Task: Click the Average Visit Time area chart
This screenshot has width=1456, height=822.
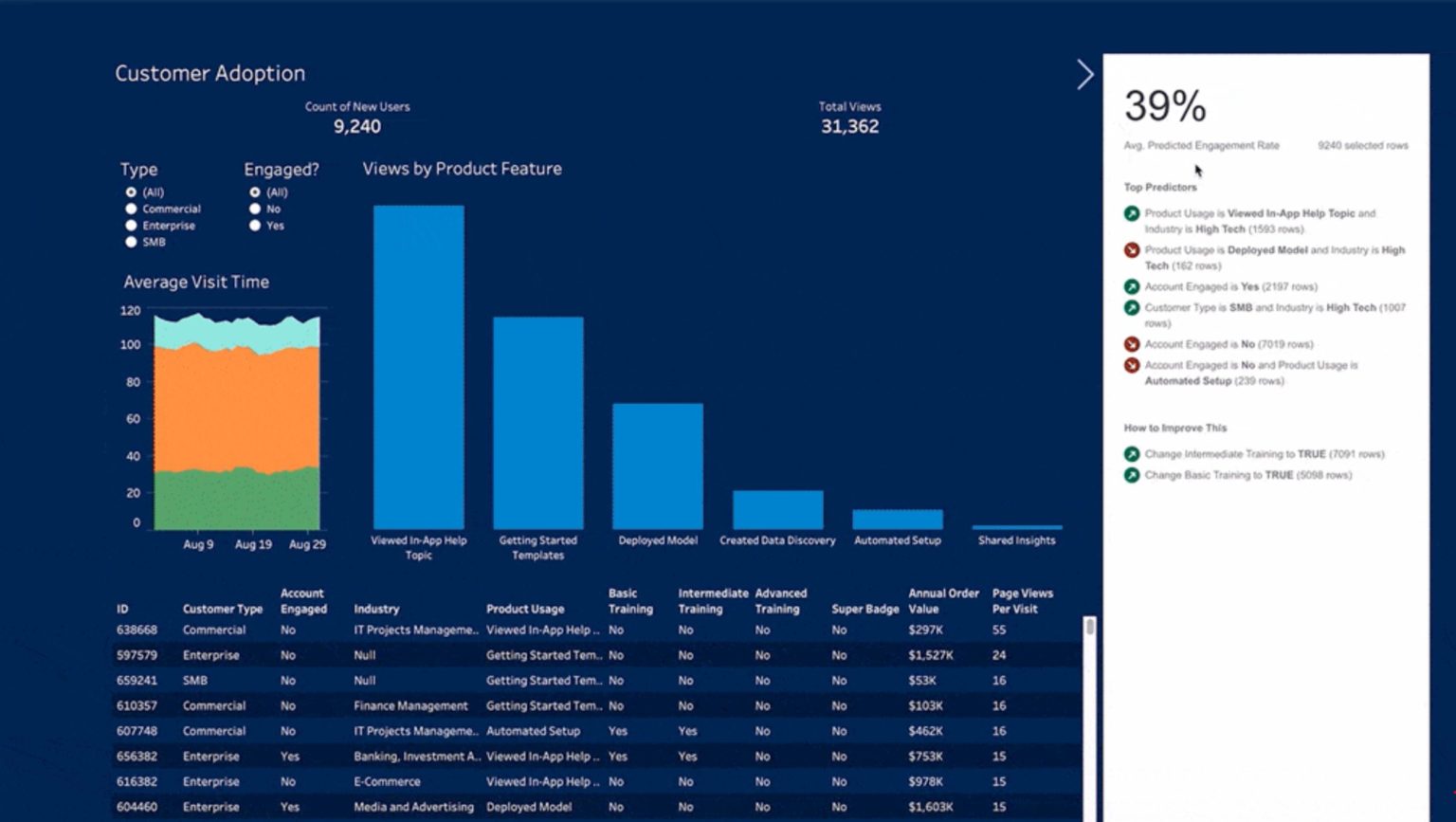Action: pyautogui.click(x=237, y=417)
